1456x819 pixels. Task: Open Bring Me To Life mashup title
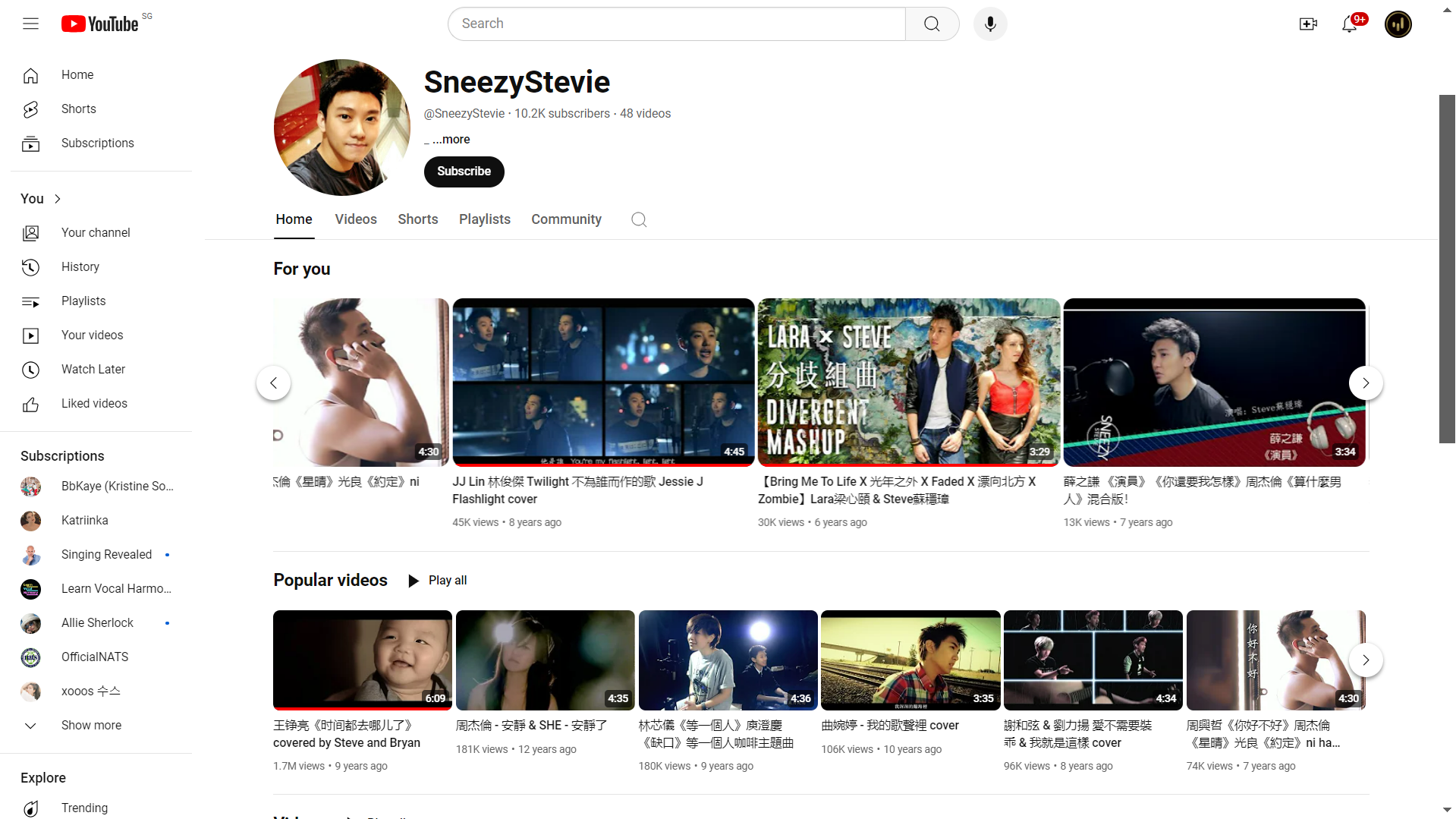(x=896, y=490)
